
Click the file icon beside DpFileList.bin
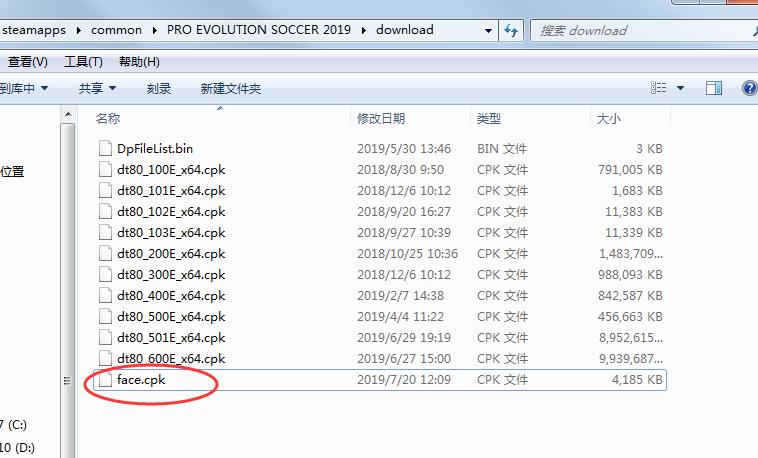click(105, 148)
